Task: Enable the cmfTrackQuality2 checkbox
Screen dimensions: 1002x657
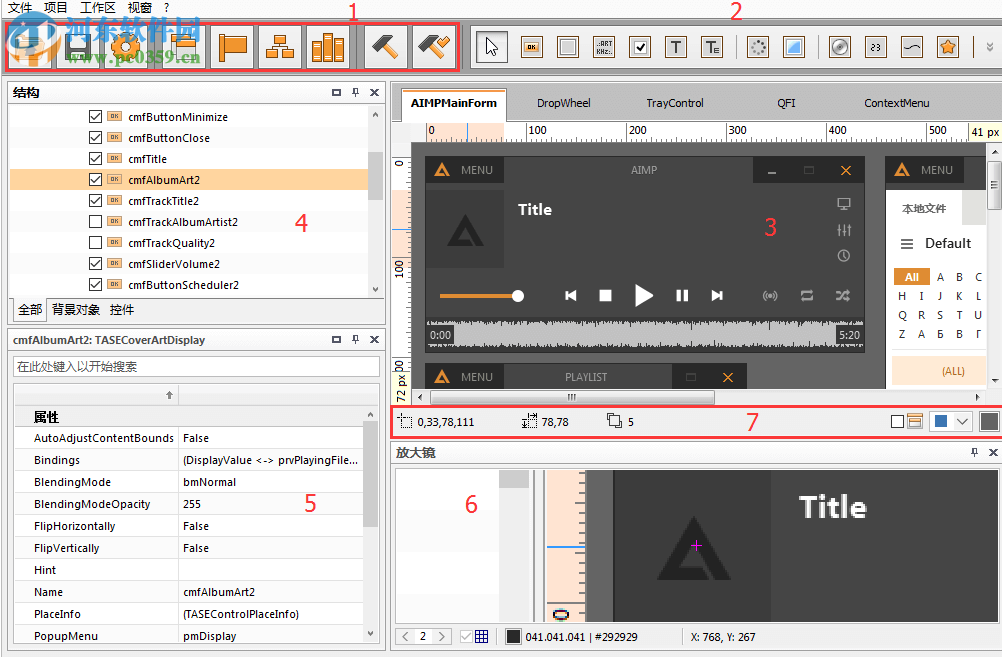Action: [95, 243]
